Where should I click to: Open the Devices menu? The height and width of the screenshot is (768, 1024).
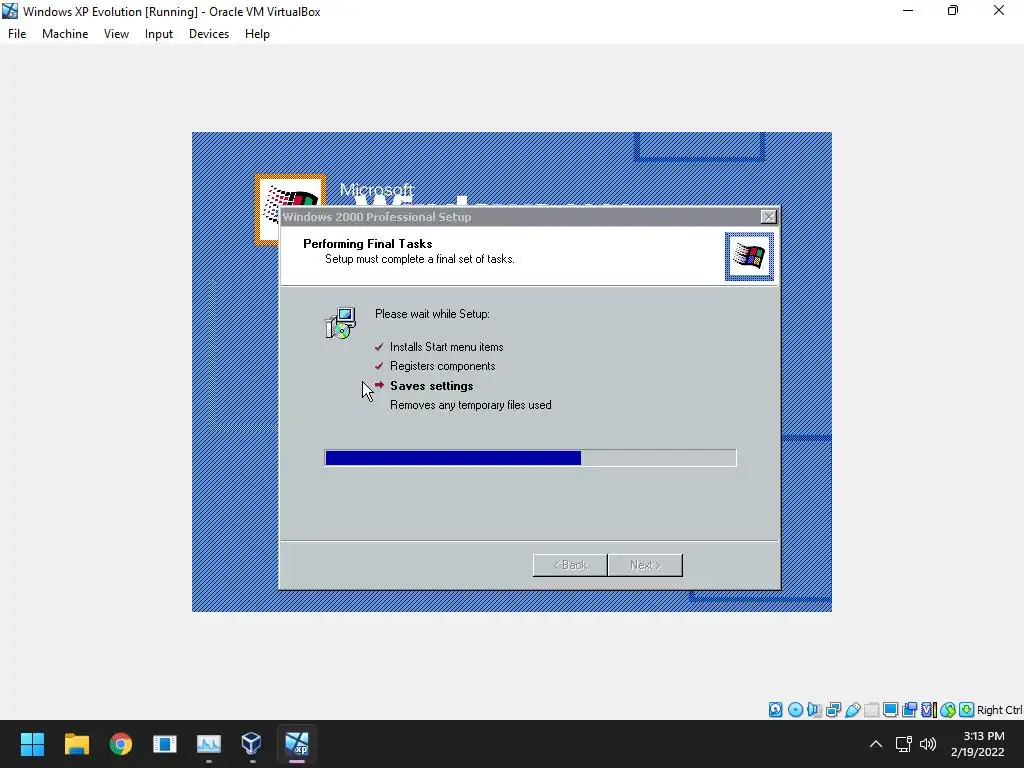(209, 34)
